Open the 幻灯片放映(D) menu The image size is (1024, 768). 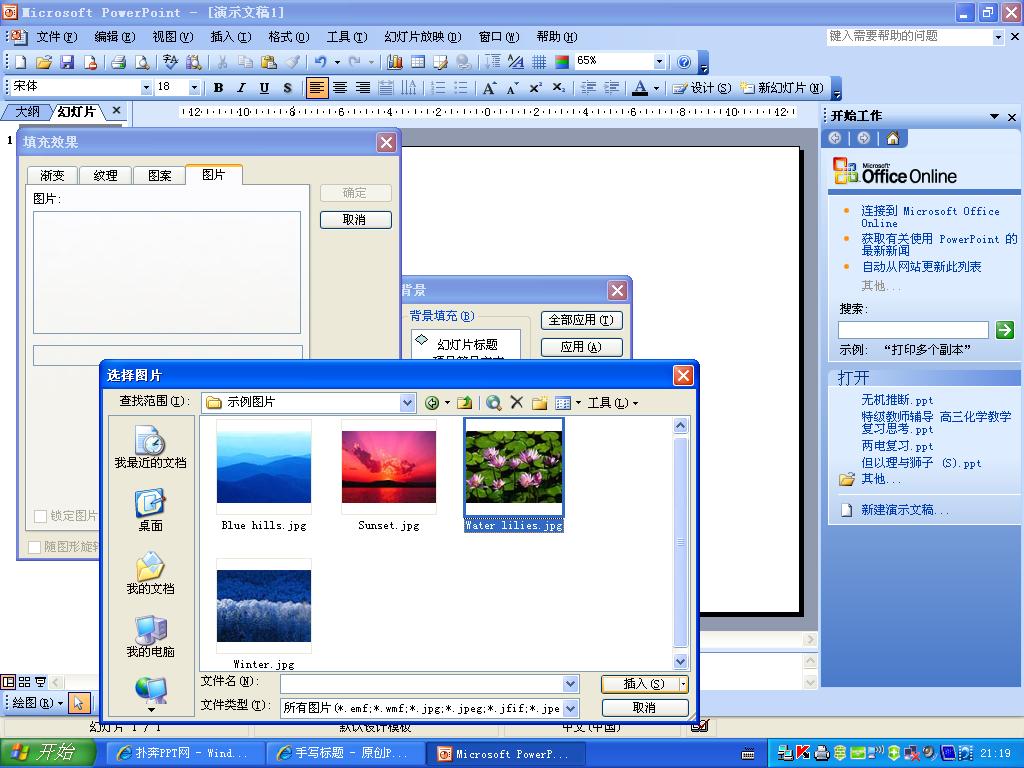(x=423, y=37)
